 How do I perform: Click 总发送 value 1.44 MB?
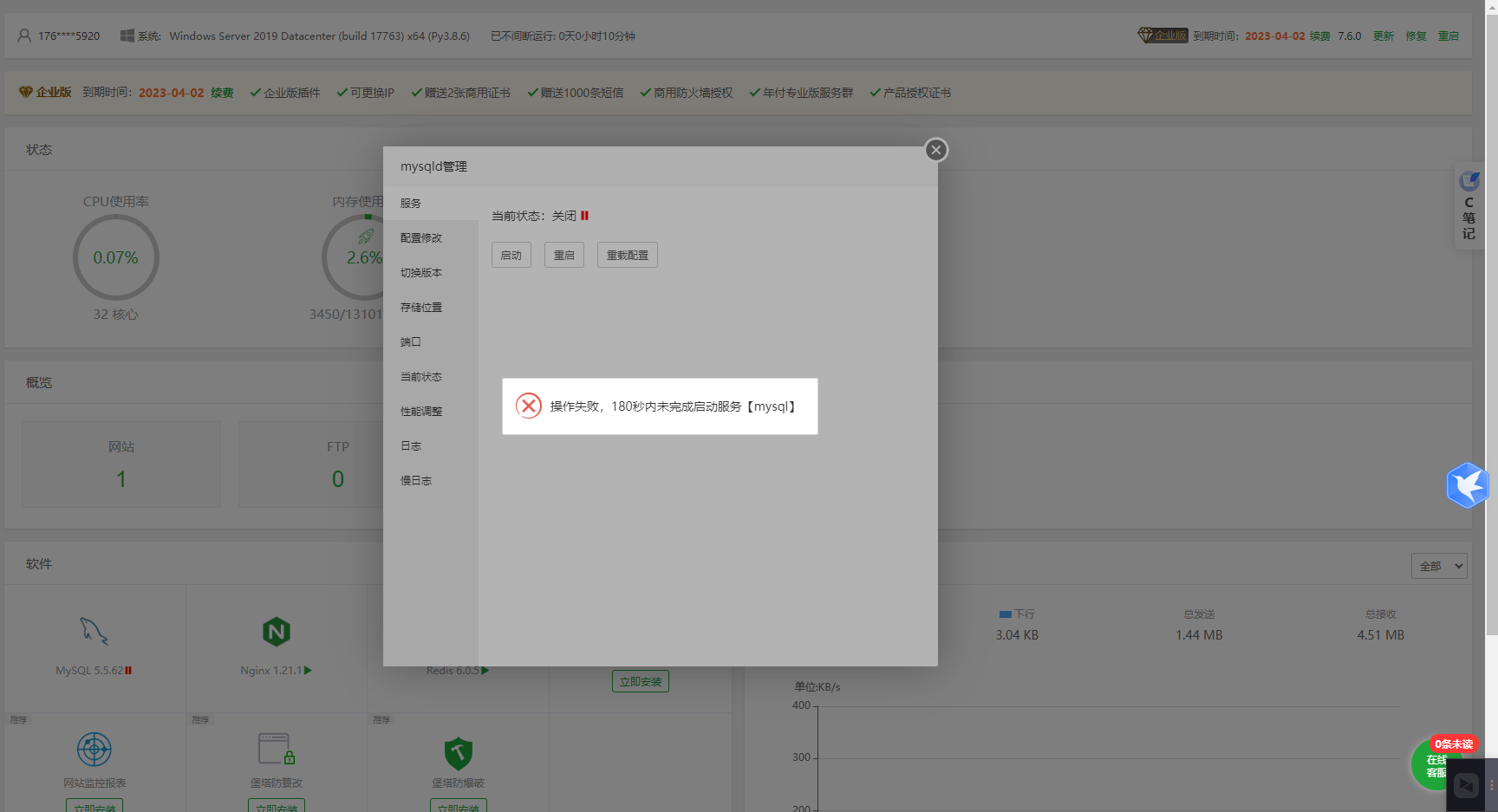(1199, 635)
